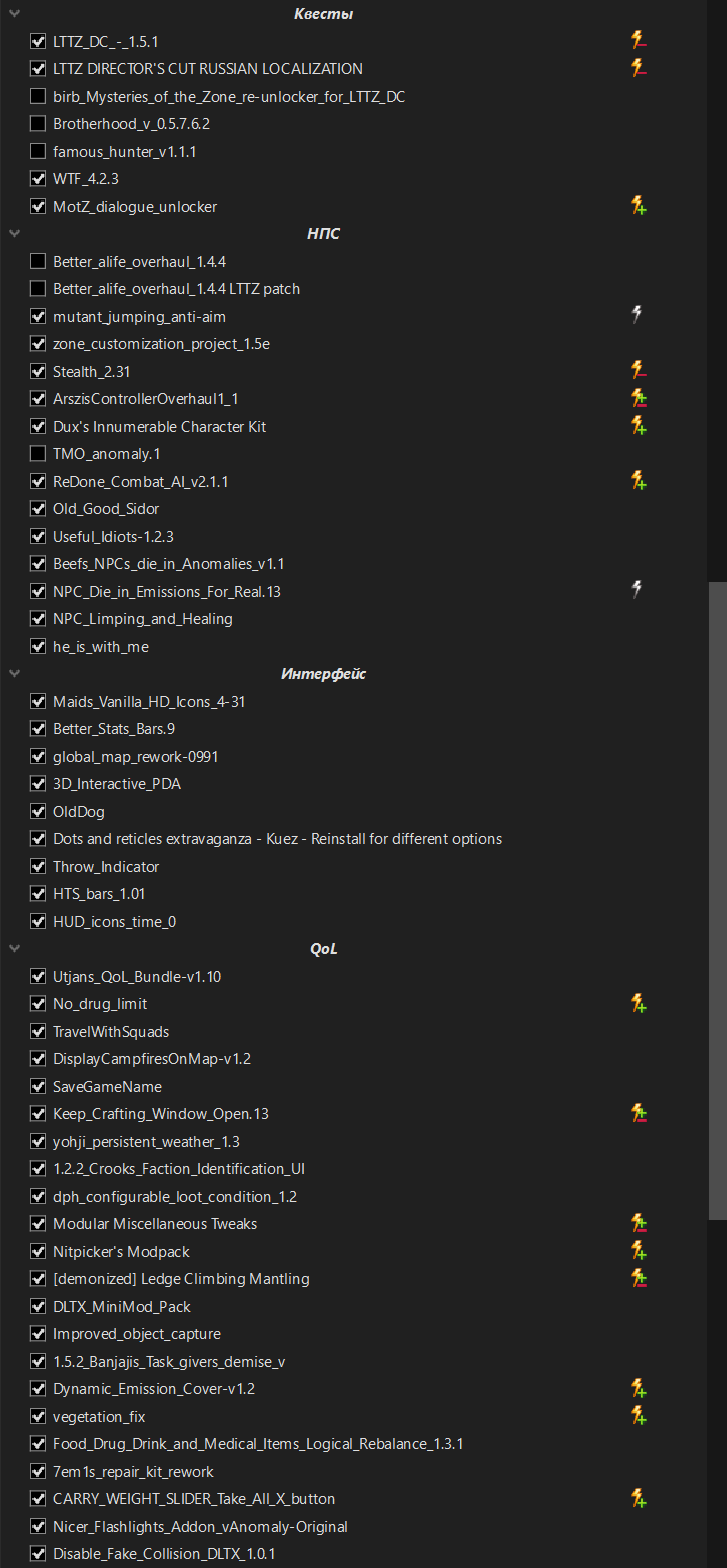Tick the TMO_anomaly.1 checkbox
This screenshot has width=727, height=1568.
(x=38, y=454)
